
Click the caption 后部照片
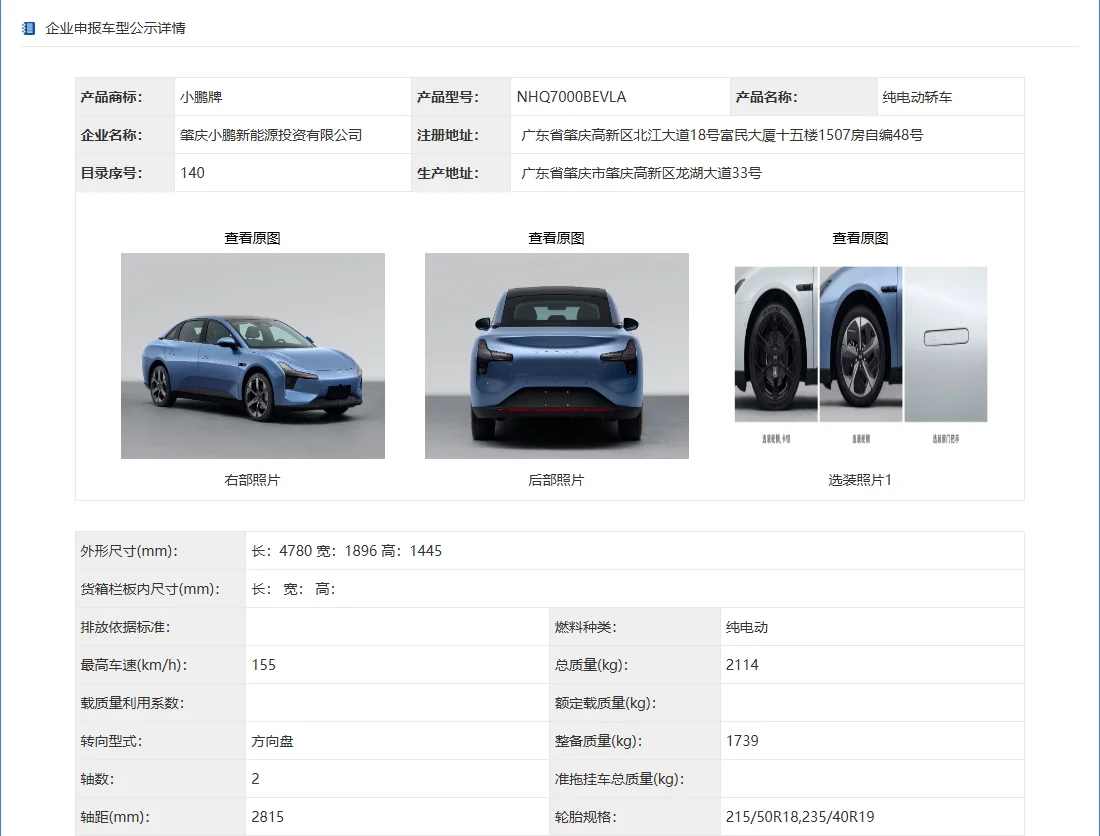[x=556, y=480]
